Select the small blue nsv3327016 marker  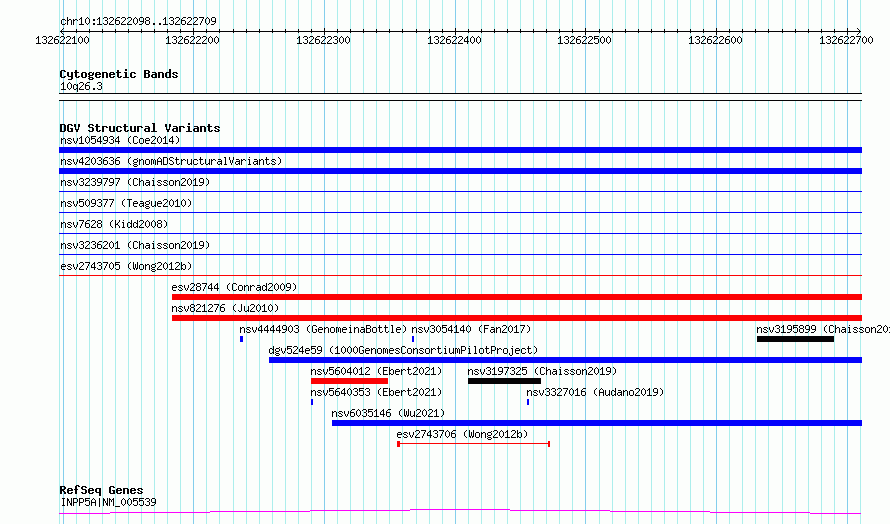pos(528,402)
